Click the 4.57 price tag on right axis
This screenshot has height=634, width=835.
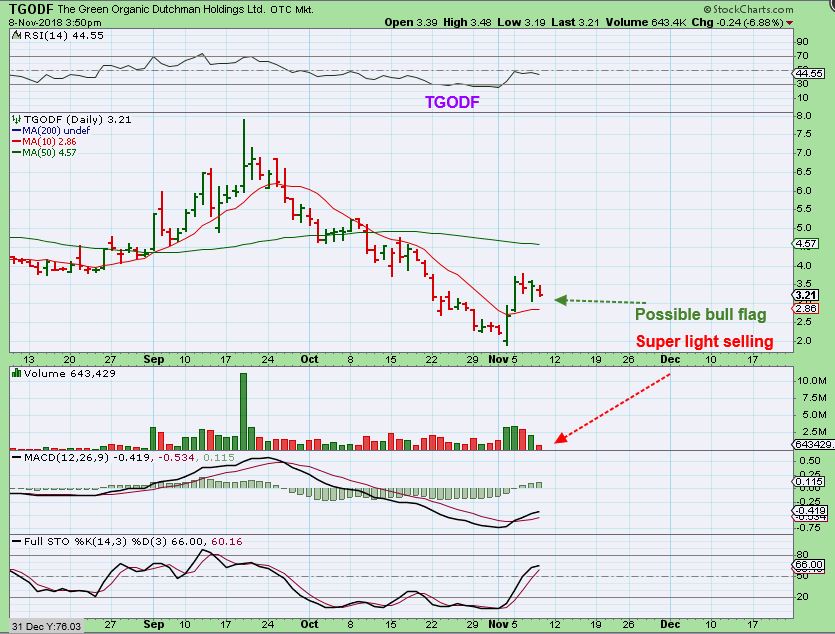tap(805, 244)
